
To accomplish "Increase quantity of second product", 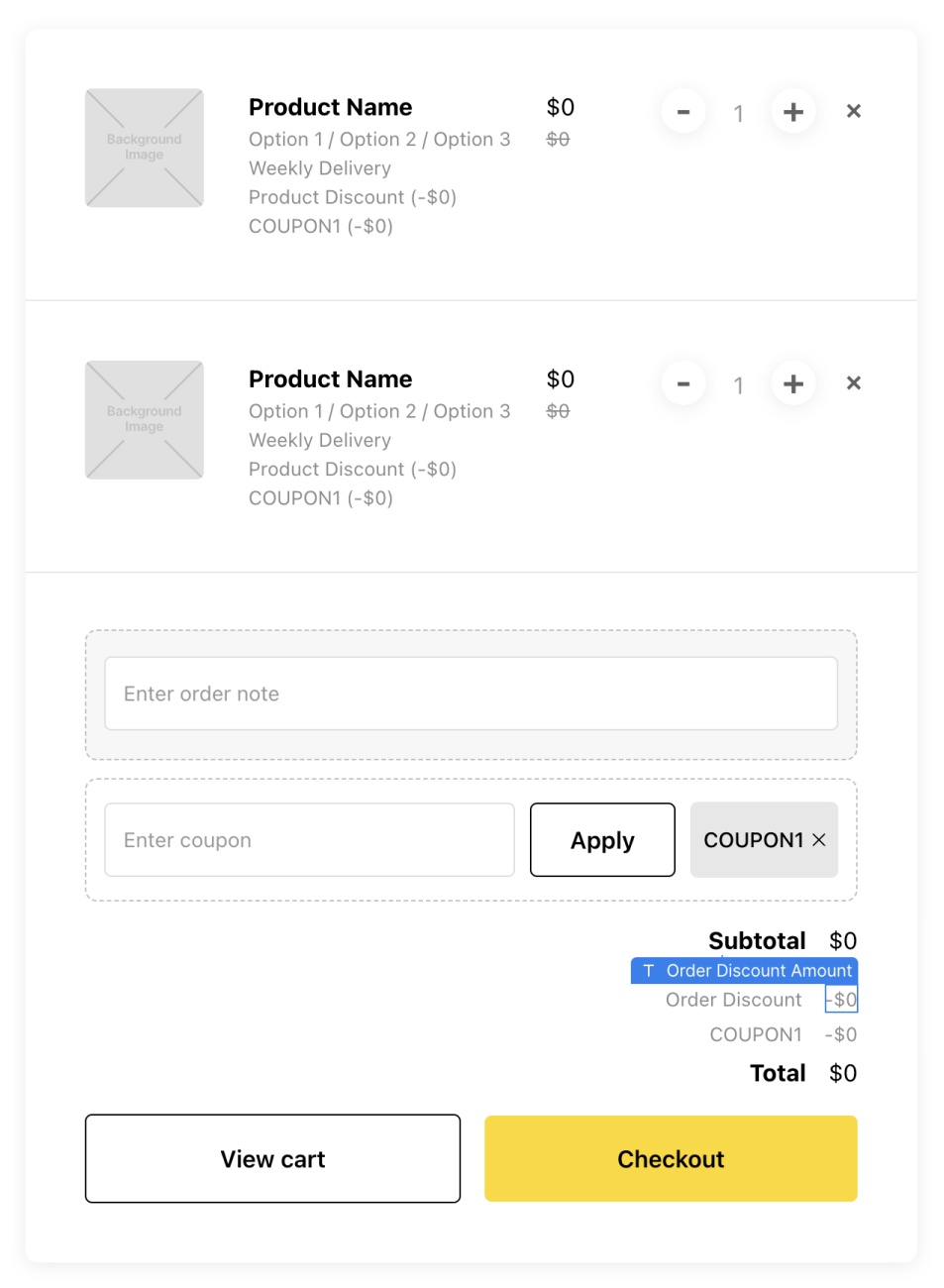I will coord(793,383).
